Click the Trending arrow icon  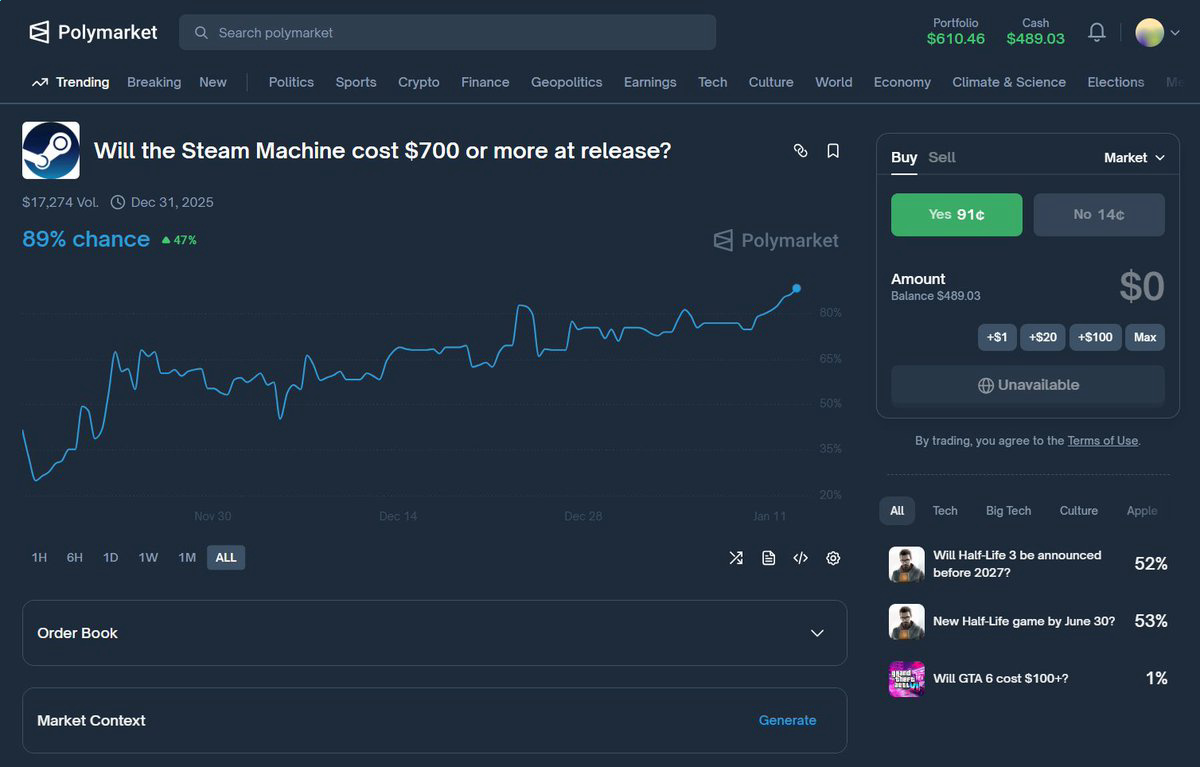40,82
